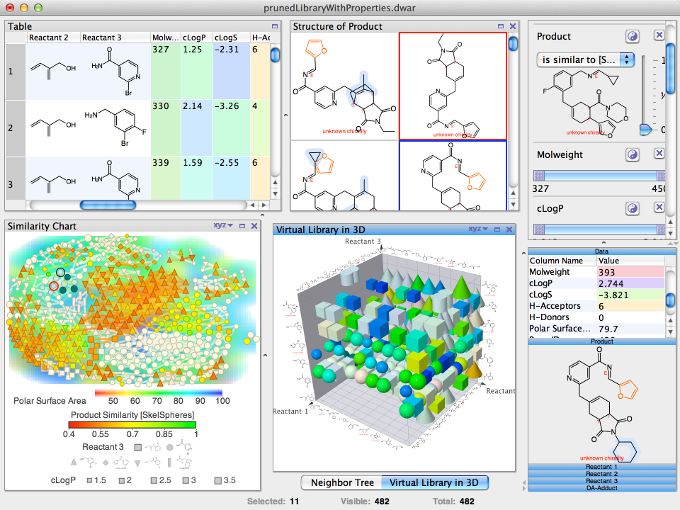
Task: Click the cLogP filter's round options icon
Action: pos(632,208)
